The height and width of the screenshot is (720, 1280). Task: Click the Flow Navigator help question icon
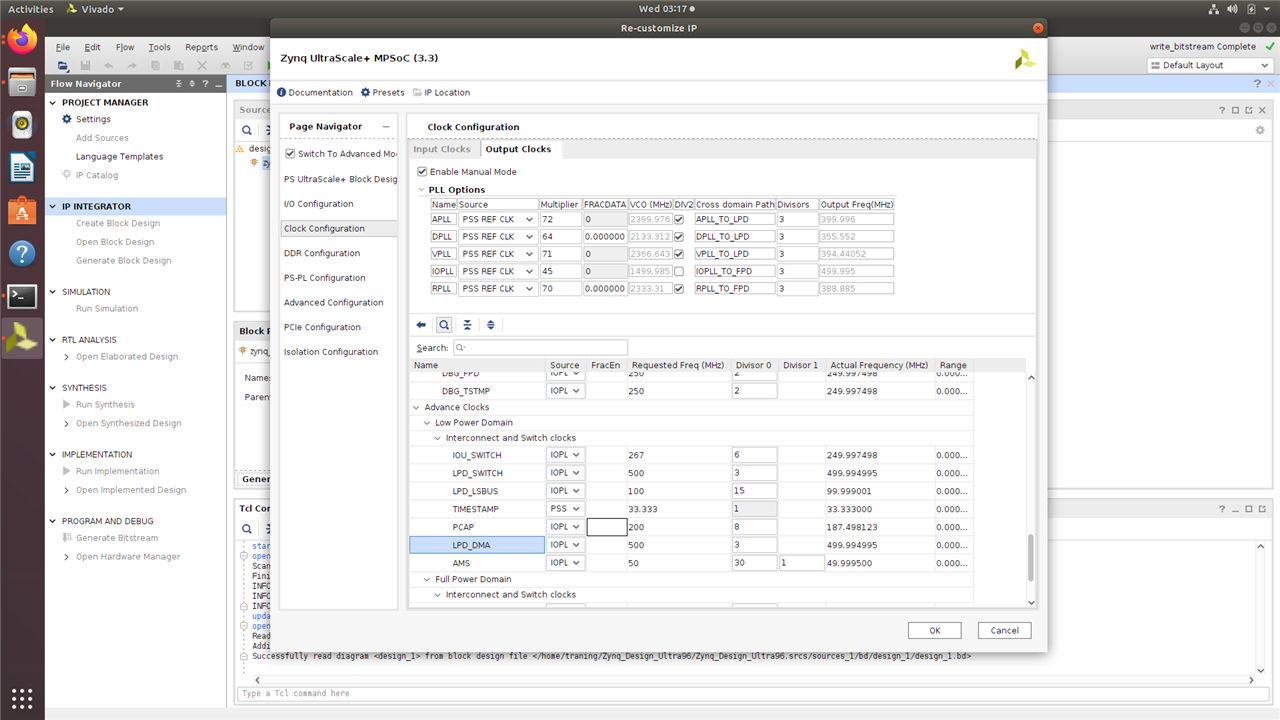click(x=205, y=84)
